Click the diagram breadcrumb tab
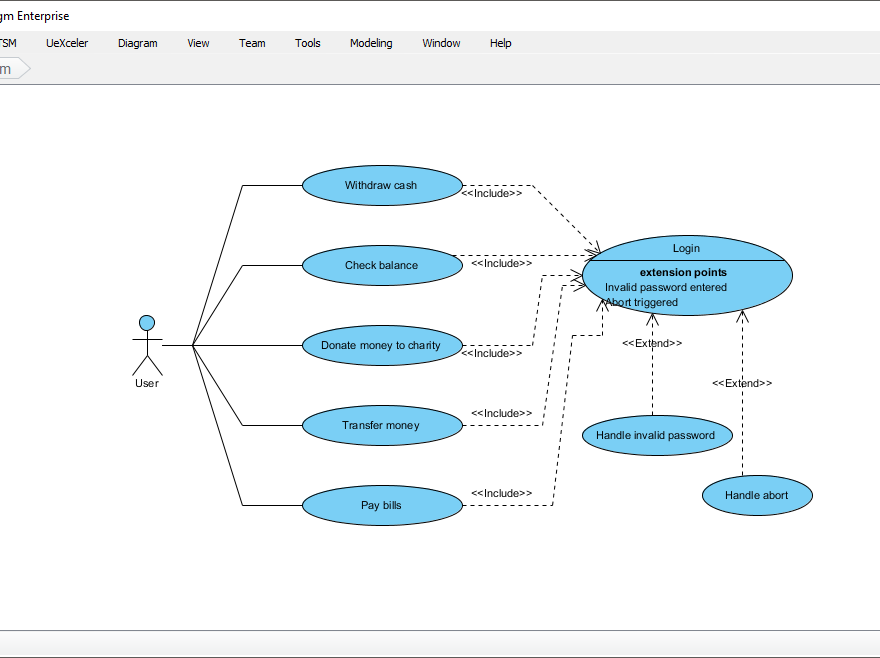The height and width of the screenshot is (658, 880). (x=10, y=68)
